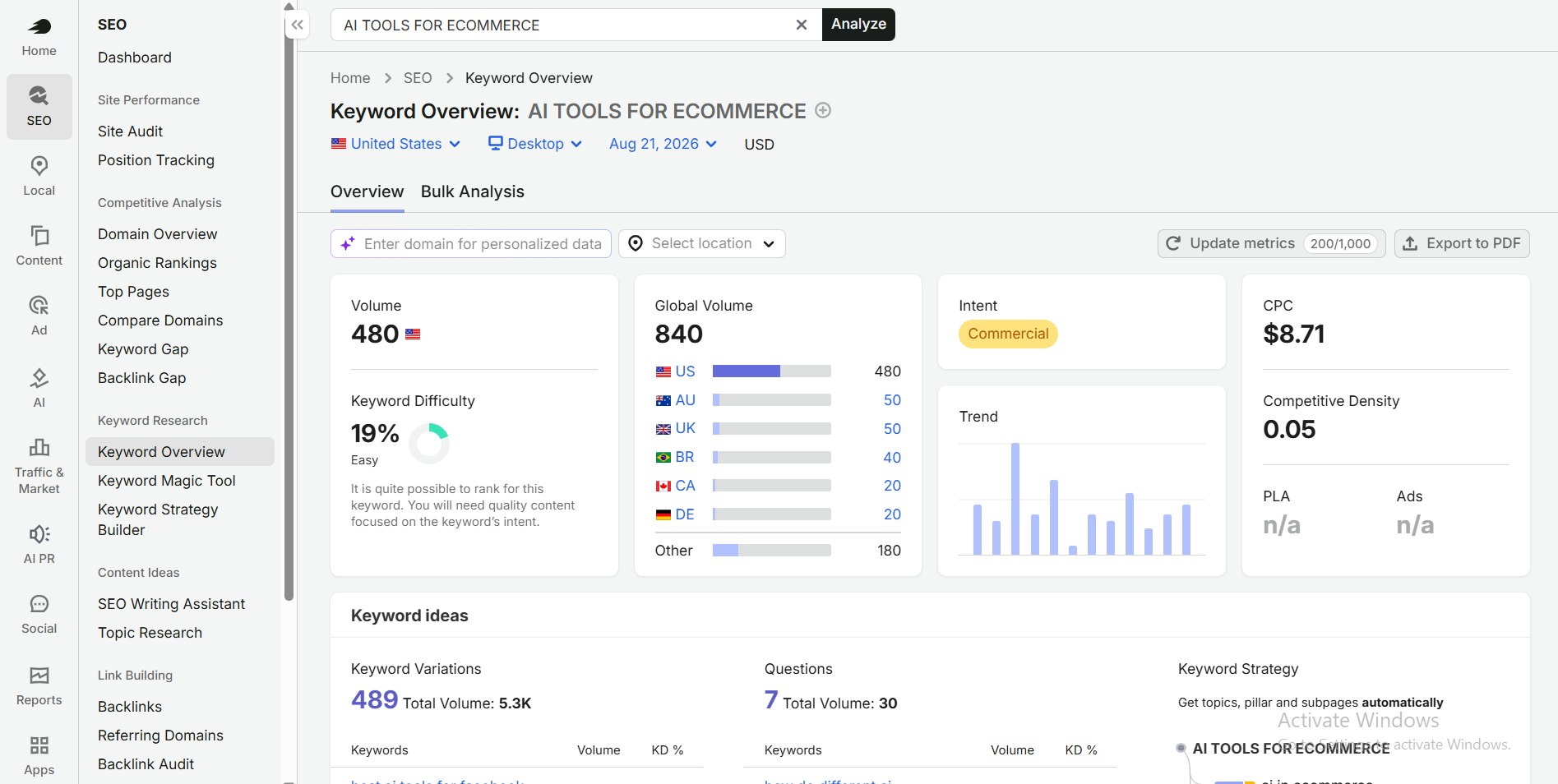Expand the Select location dropdown
Viewport: 1558px width, 784px height.
(702, 243)
